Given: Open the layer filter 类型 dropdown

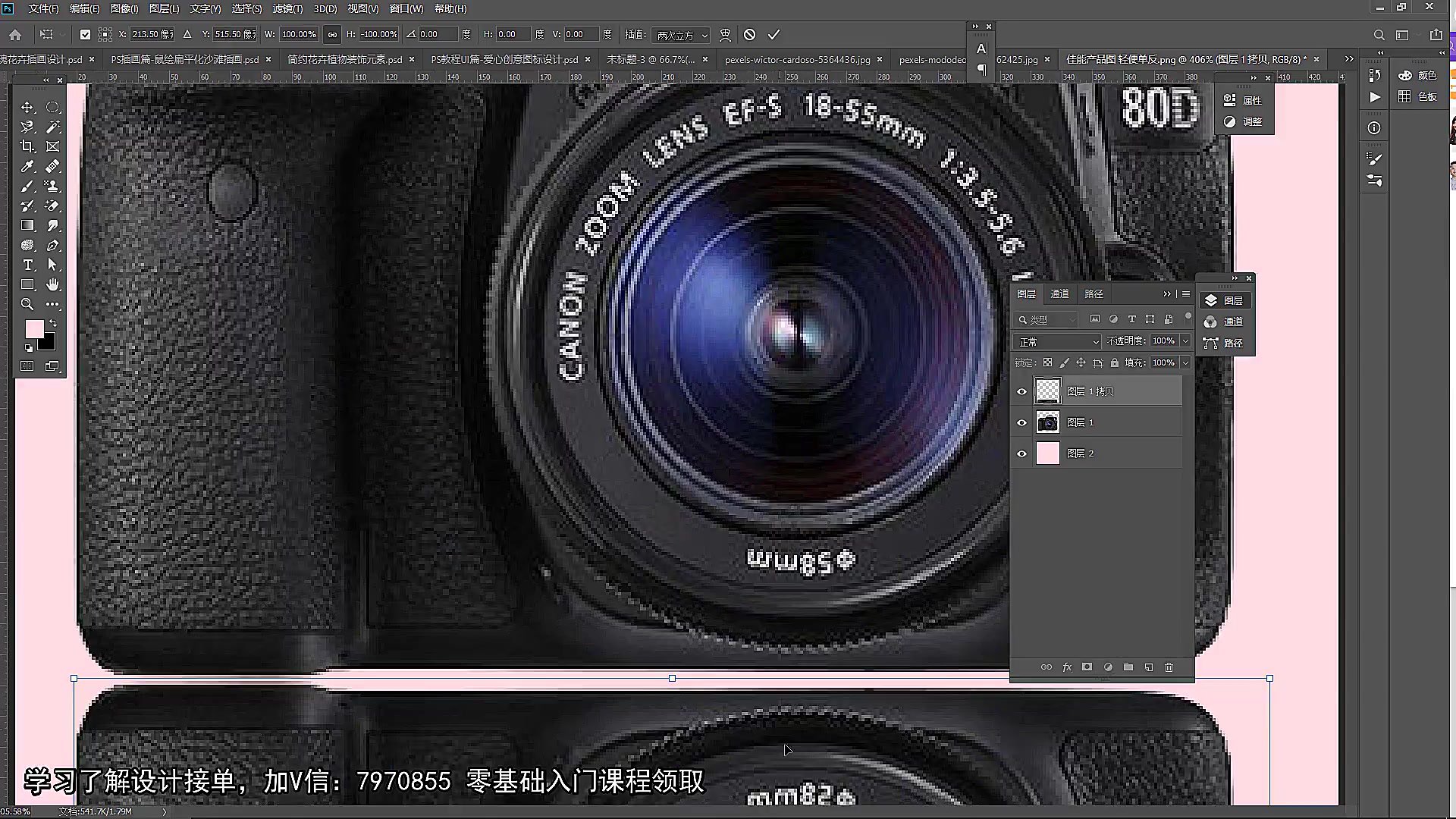Looking at the screenshot, I should [x=1046, y=319].
